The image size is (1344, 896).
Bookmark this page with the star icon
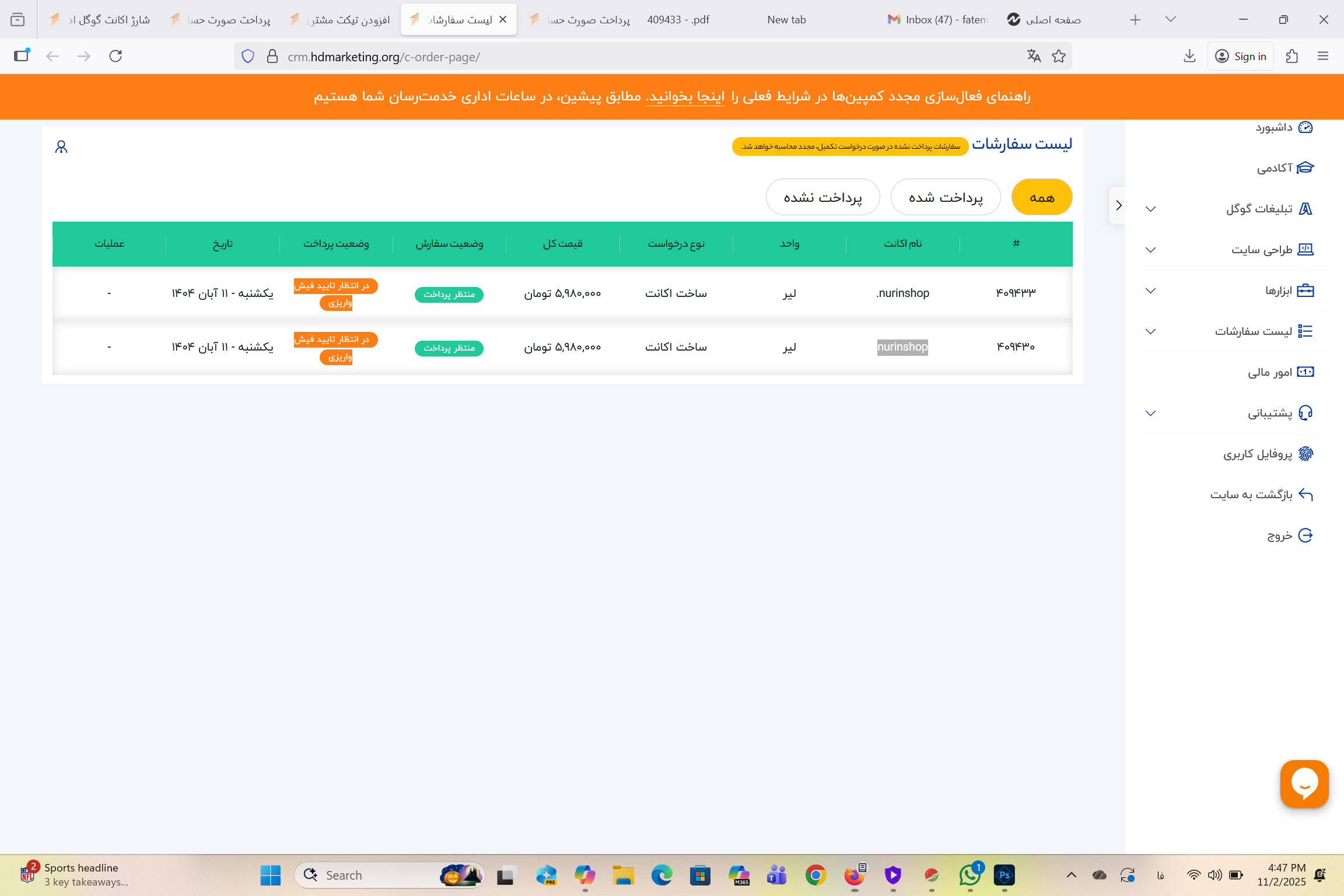click(x=1059, y=56)
